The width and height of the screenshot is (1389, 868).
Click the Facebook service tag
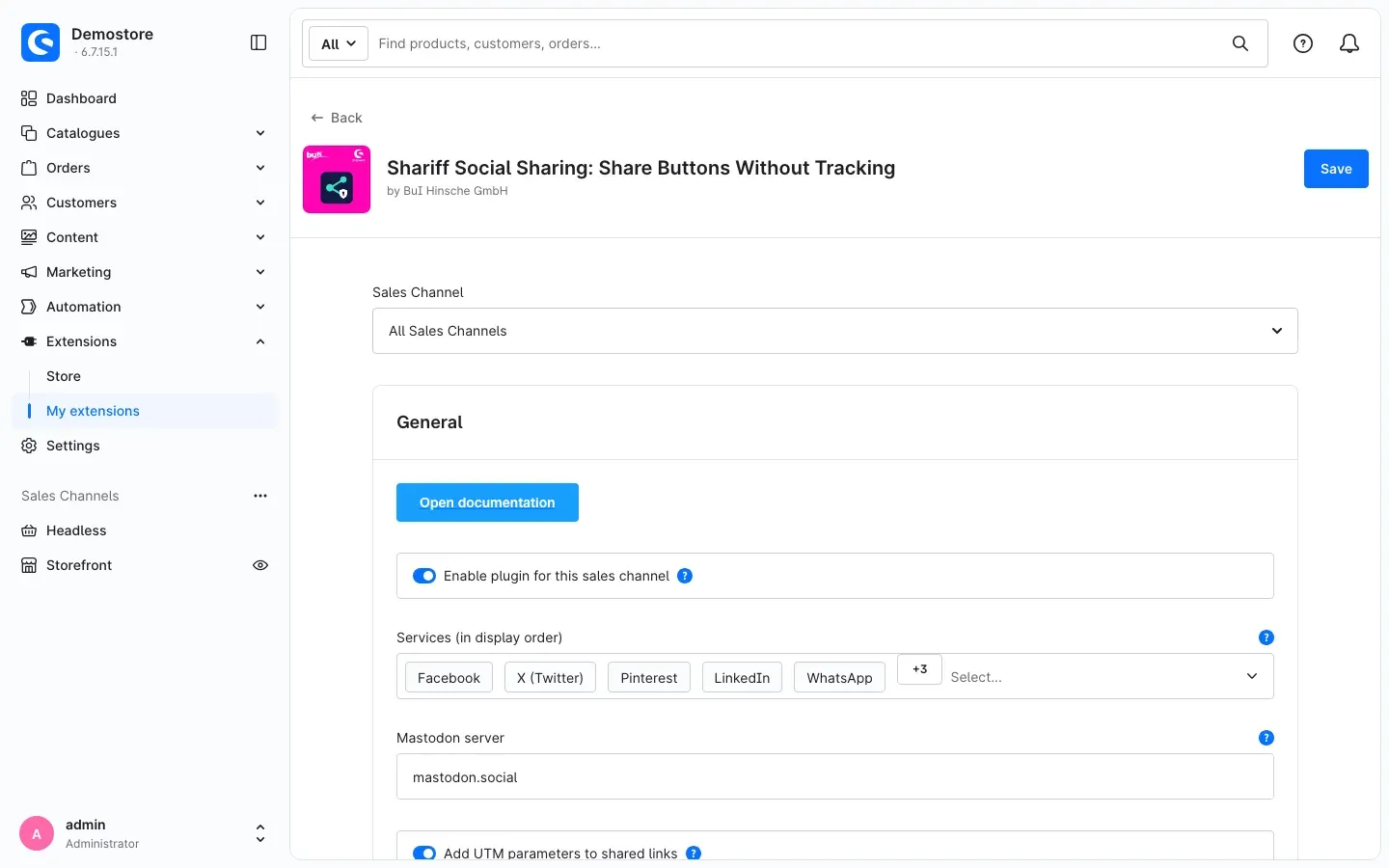tap(449, 677)
